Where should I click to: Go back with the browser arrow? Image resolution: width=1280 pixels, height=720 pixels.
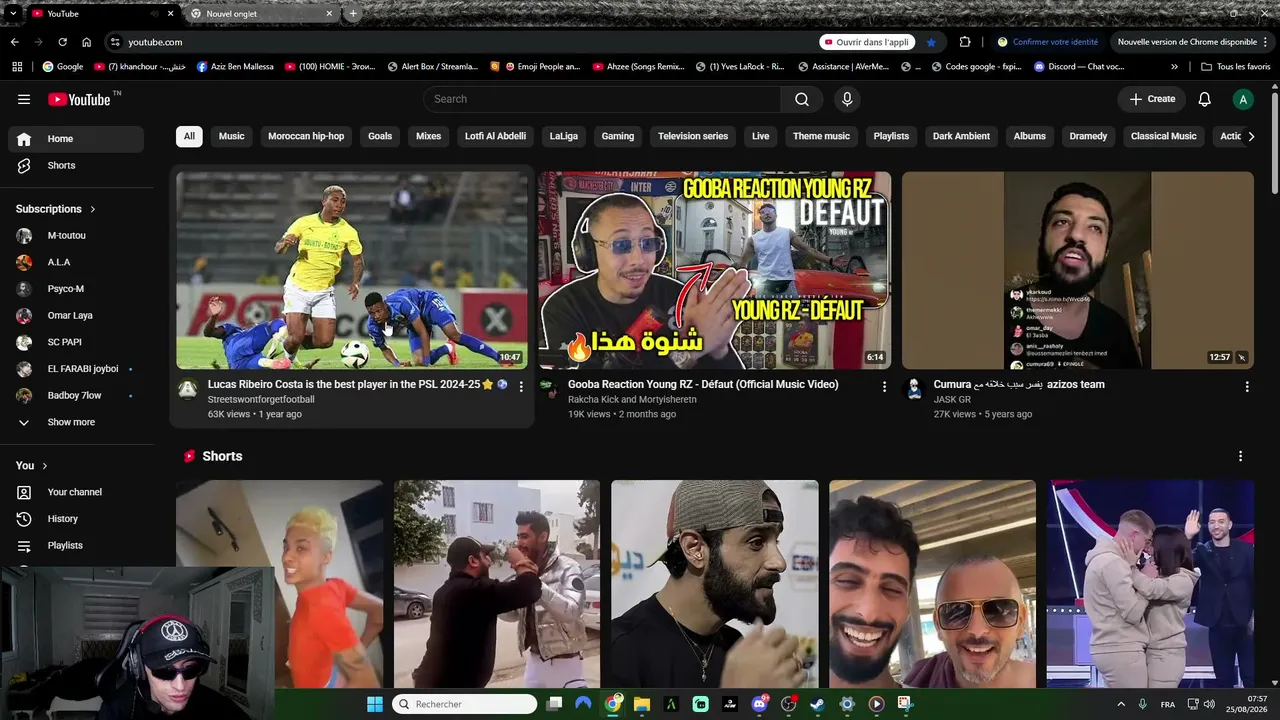coord(15,42)
